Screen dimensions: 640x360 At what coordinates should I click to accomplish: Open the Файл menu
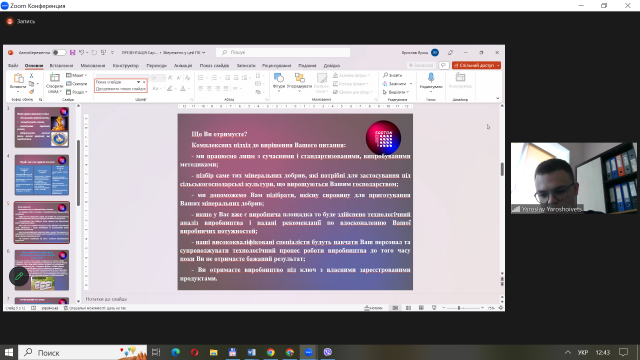13,65
